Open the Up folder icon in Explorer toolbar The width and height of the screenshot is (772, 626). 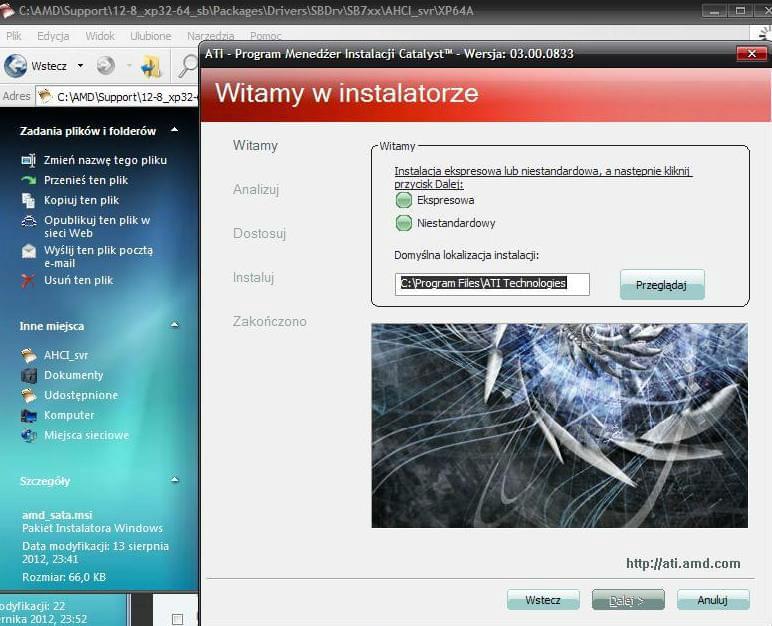[151, 66]
